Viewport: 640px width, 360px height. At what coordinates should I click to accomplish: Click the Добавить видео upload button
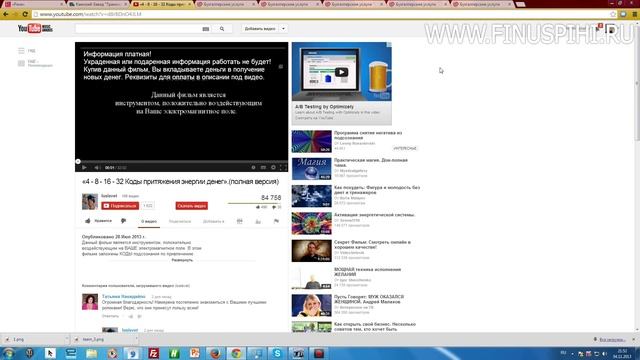click(260, 29)
